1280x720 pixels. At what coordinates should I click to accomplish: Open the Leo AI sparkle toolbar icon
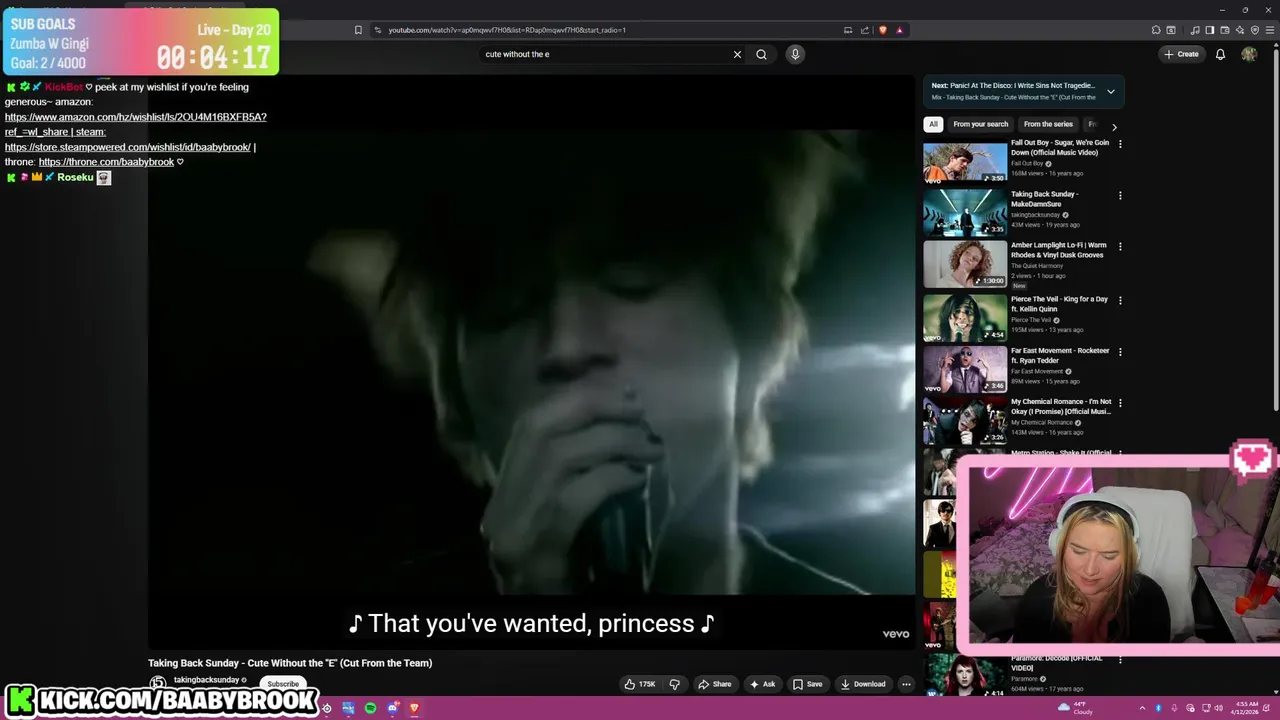pos(1240,30)
